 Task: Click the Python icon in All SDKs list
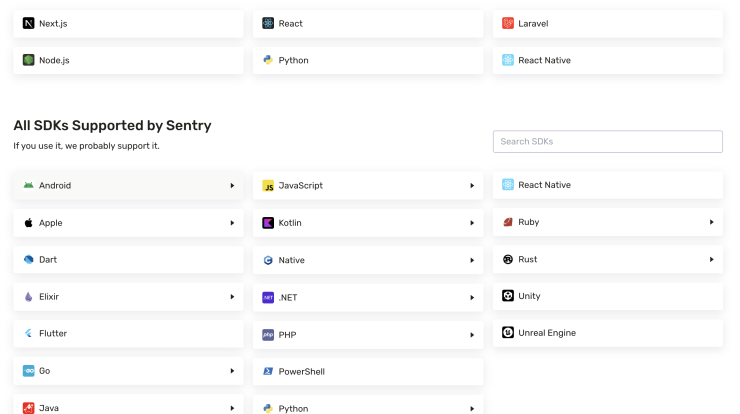tap(268, 408)
